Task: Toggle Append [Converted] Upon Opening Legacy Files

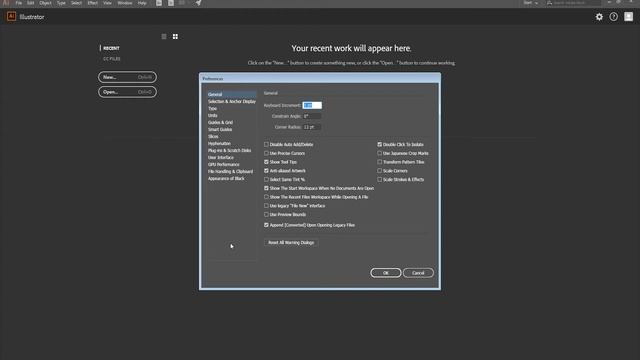Action: [x=266, y=225]
